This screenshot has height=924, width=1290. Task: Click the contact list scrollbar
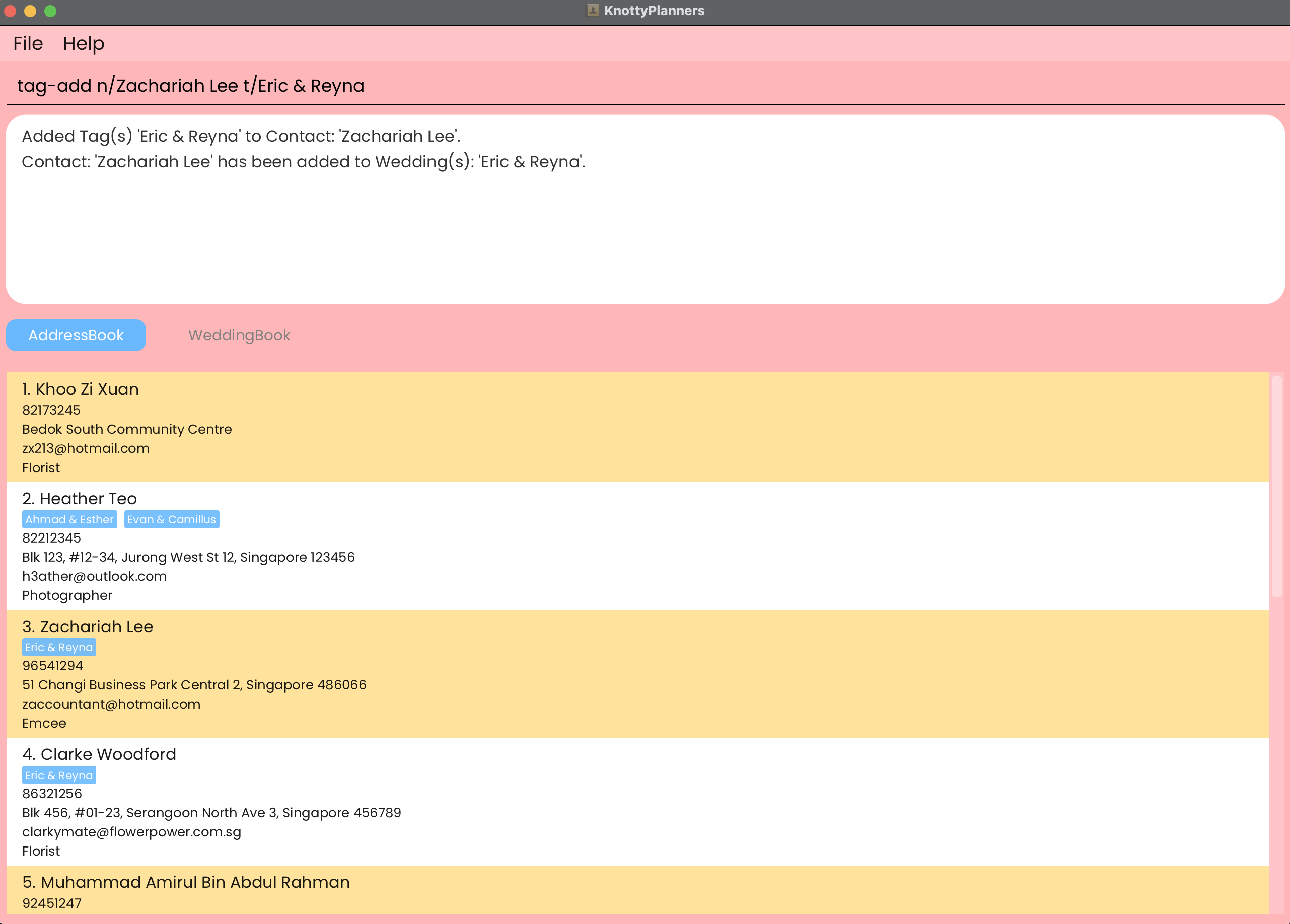point(1276,486)
